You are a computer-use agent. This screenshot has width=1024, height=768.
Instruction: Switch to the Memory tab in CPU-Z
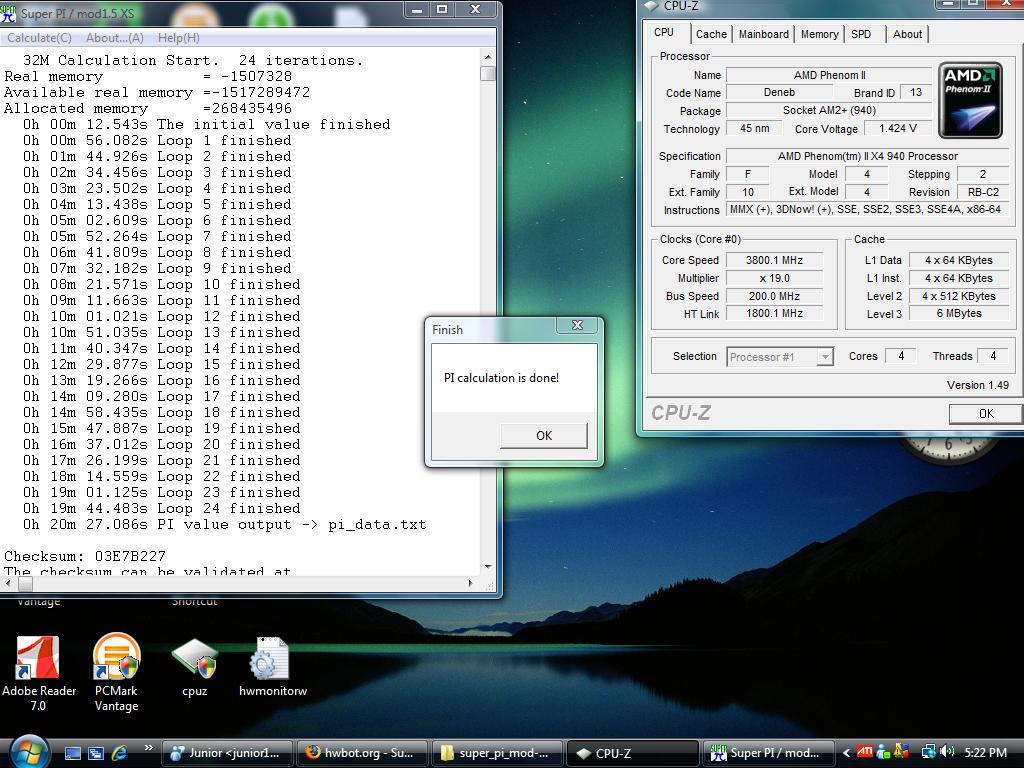[820, 34]
